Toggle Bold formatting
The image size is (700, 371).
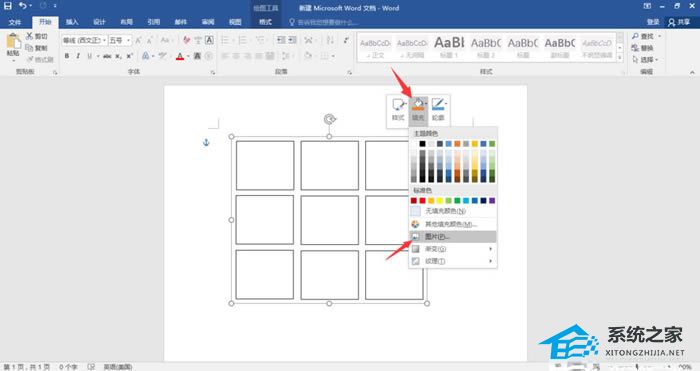(67, 56)
